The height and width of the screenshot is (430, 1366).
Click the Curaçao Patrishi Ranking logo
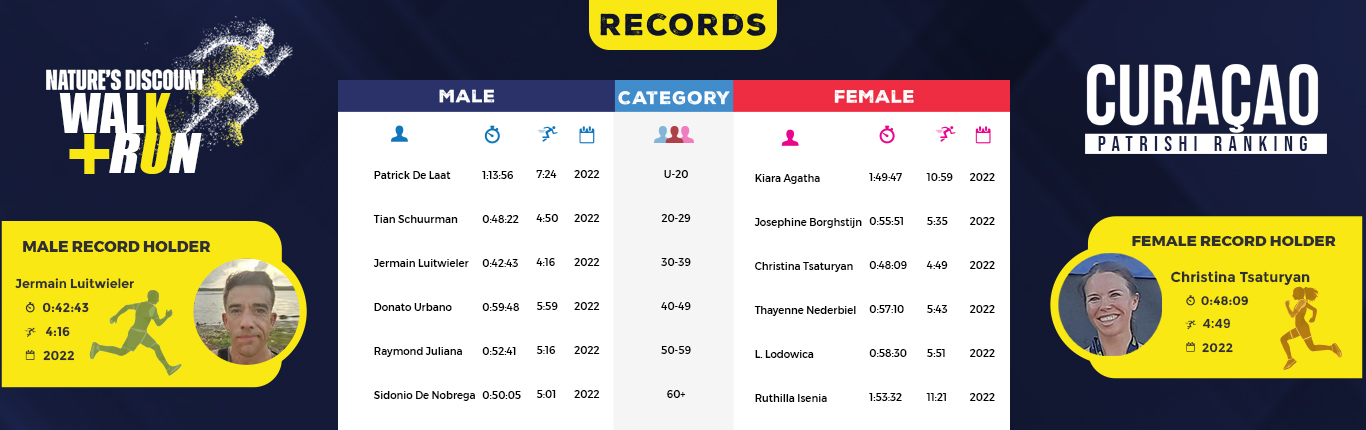click(1205, 108)
